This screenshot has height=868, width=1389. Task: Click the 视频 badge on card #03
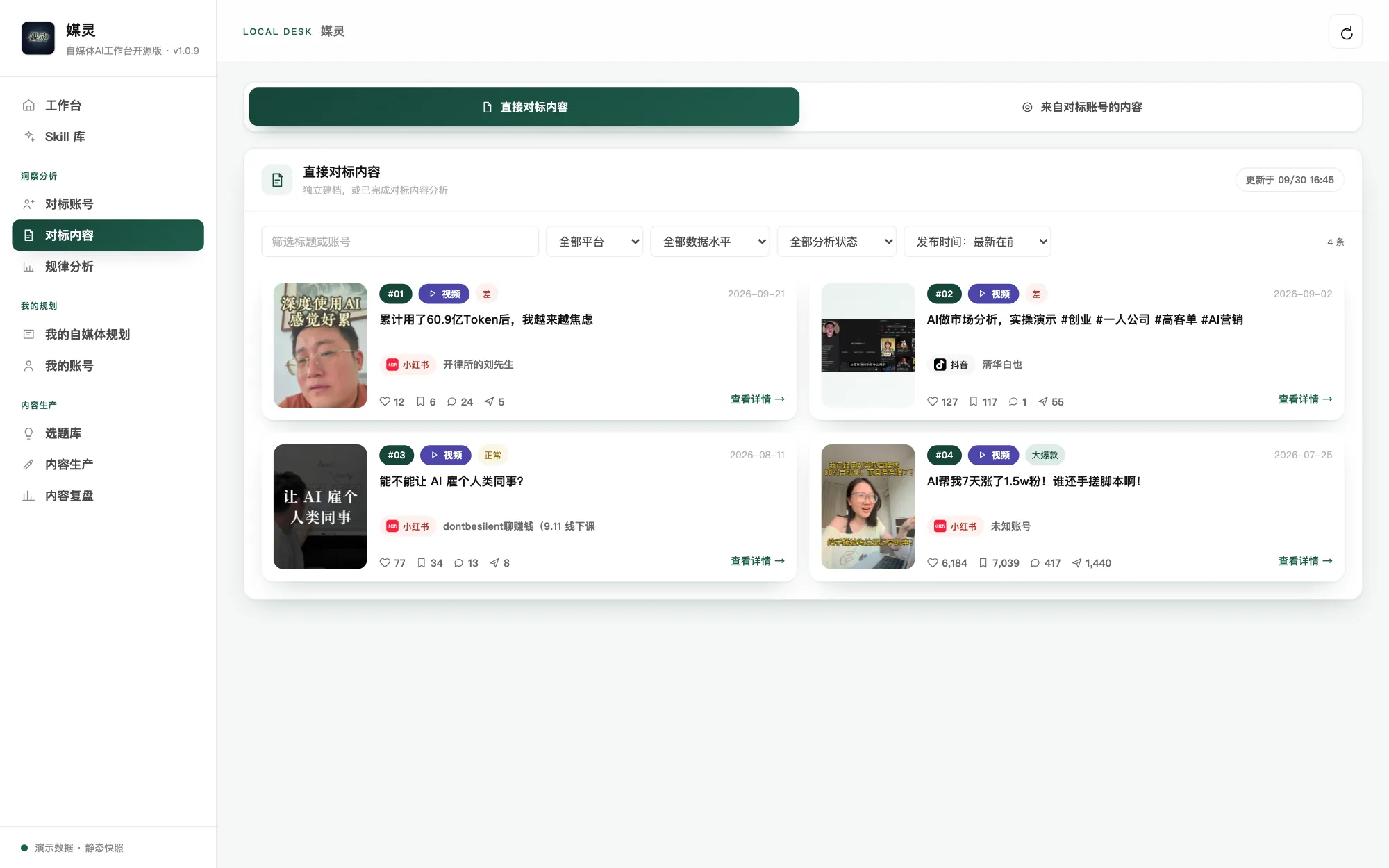click(x=446, y=456)
